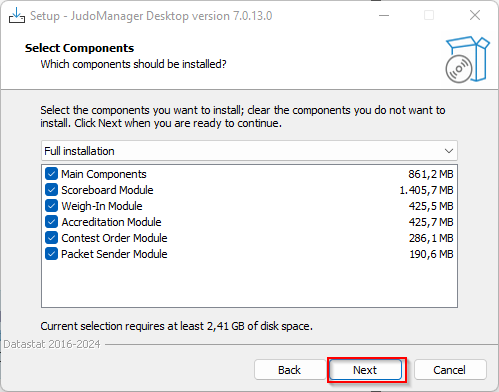
Task: Click the 425,5 MB size value
Action: (431, 206)
